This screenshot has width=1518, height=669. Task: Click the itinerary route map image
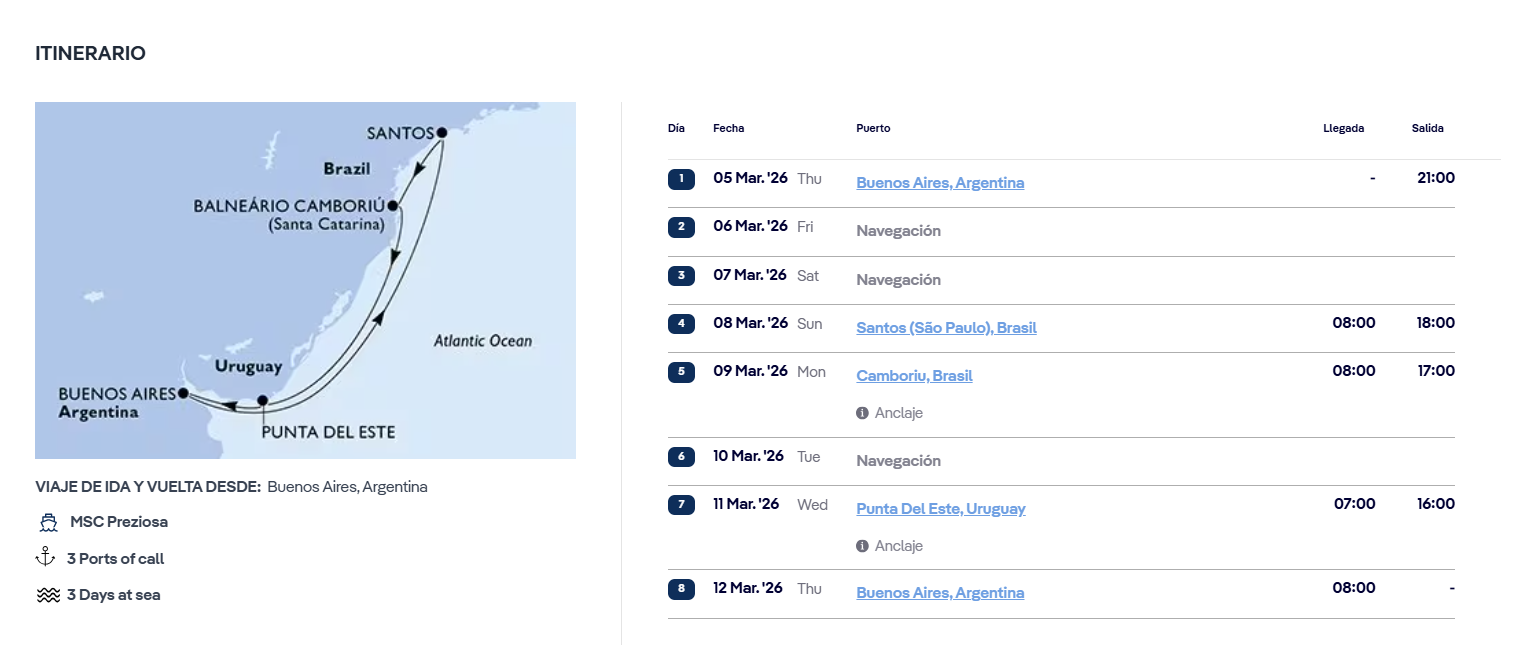pos(305,280)
